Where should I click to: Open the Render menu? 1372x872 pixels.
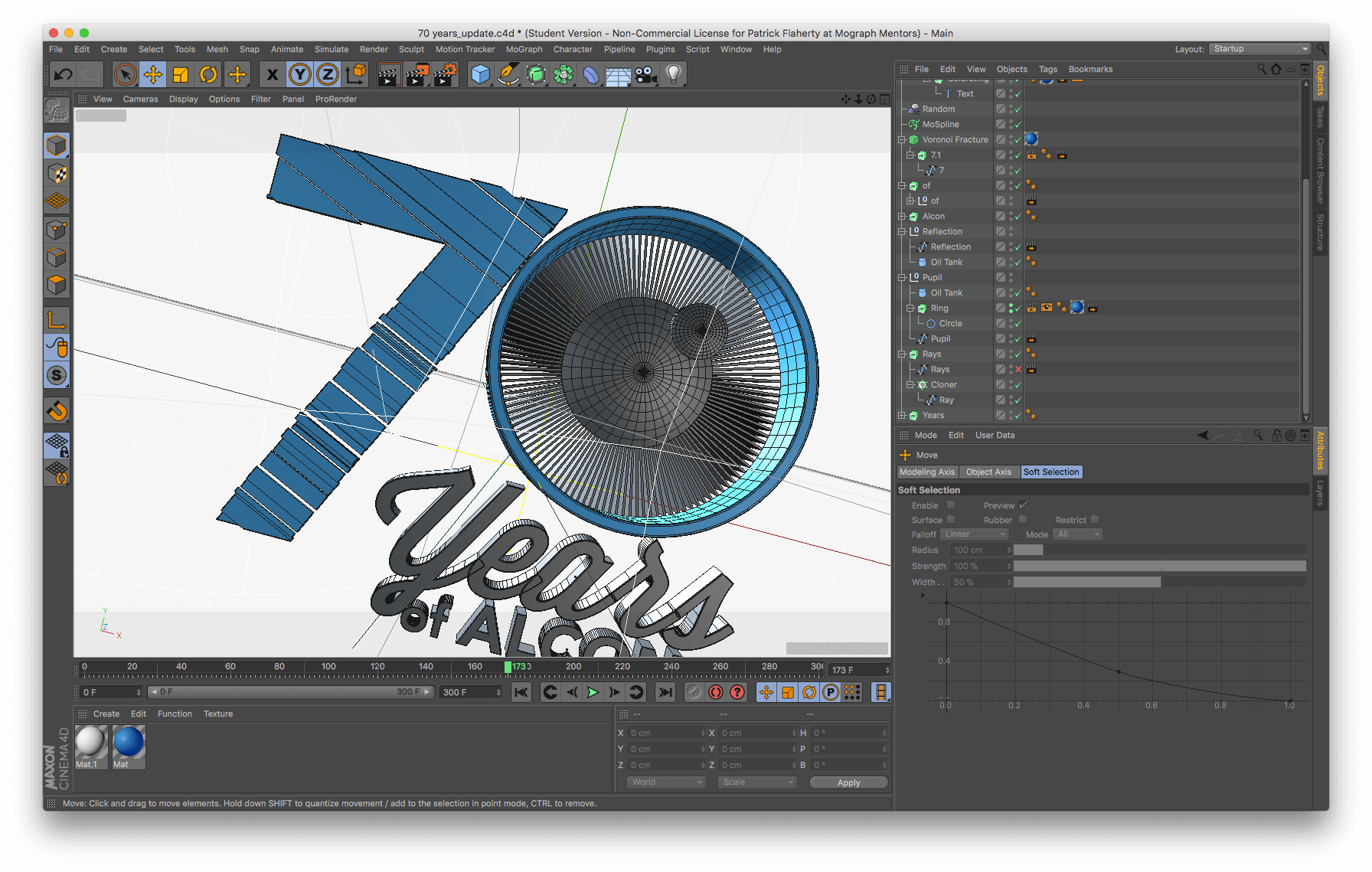click(374, 49)
